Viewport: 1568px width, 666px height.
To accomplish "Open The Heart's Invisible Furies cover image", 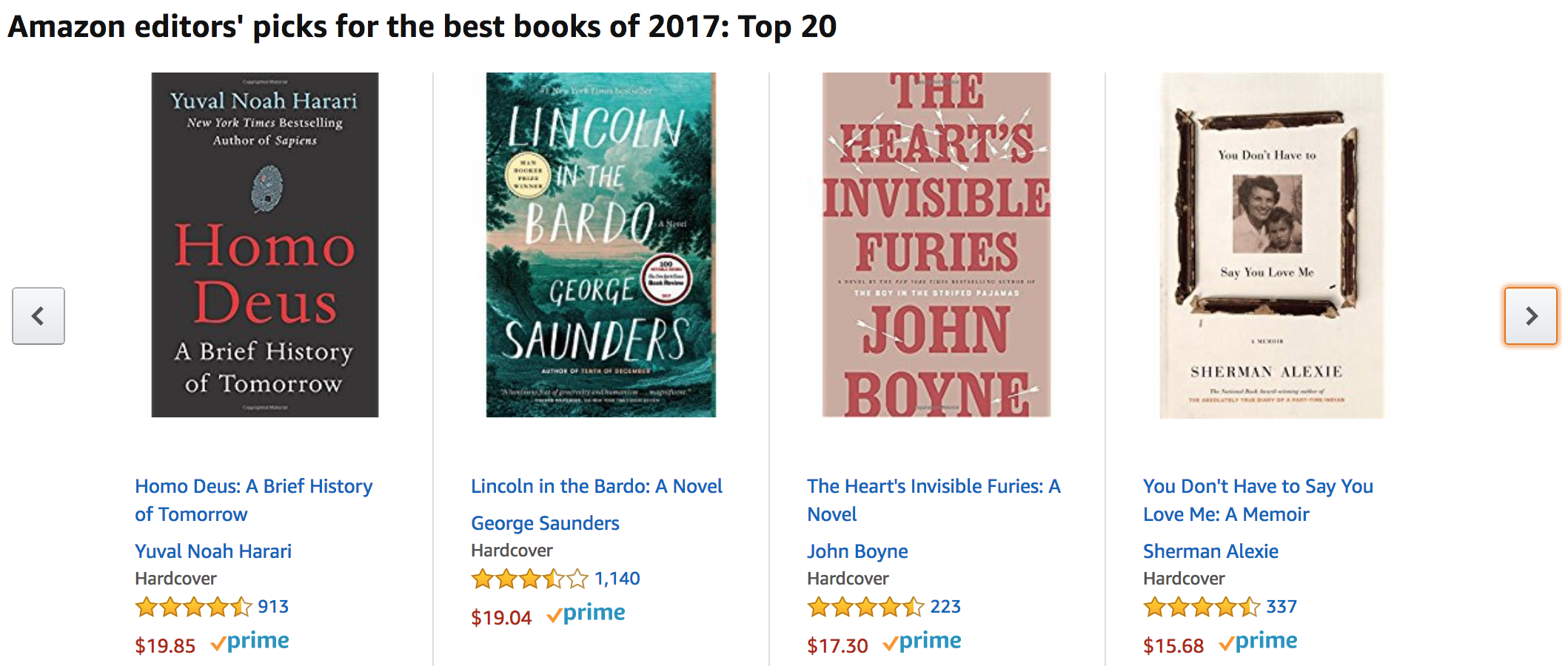I will pos(937,245).
